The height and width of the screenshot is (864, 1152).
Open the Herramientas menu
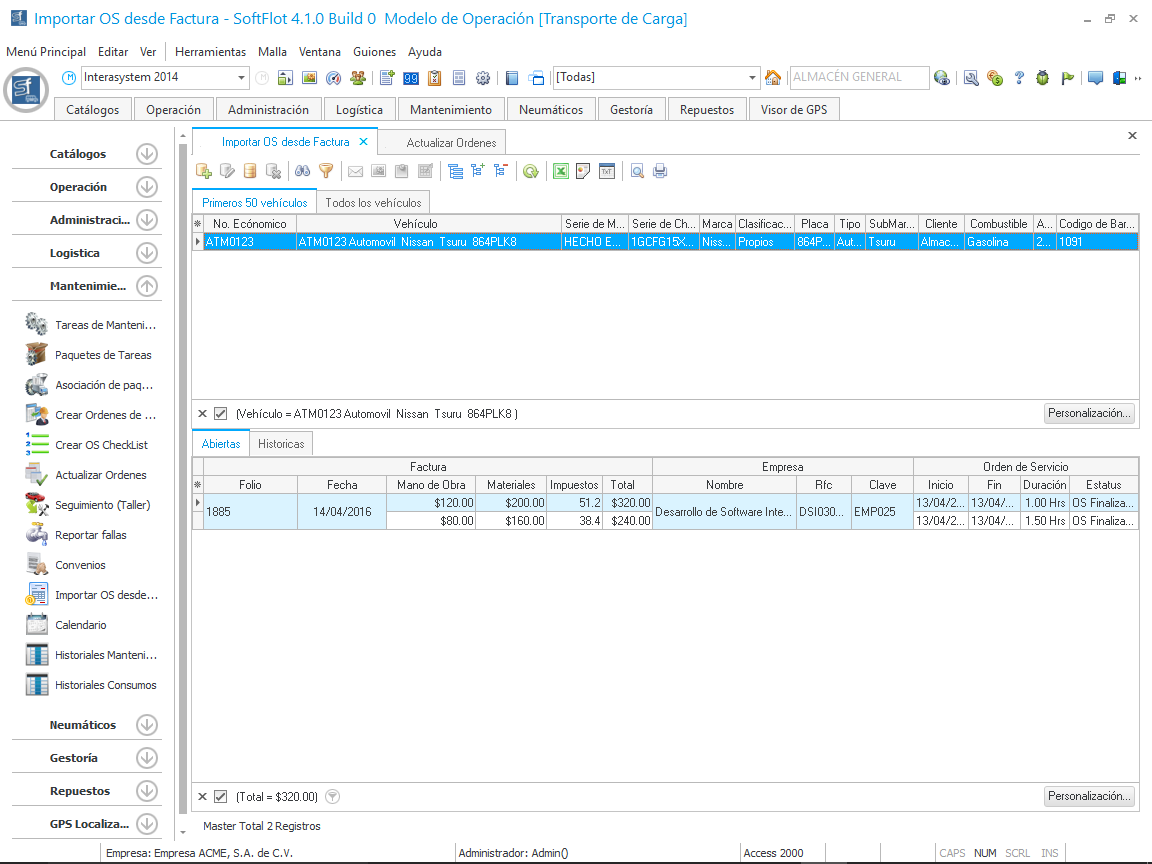point(210,52)
